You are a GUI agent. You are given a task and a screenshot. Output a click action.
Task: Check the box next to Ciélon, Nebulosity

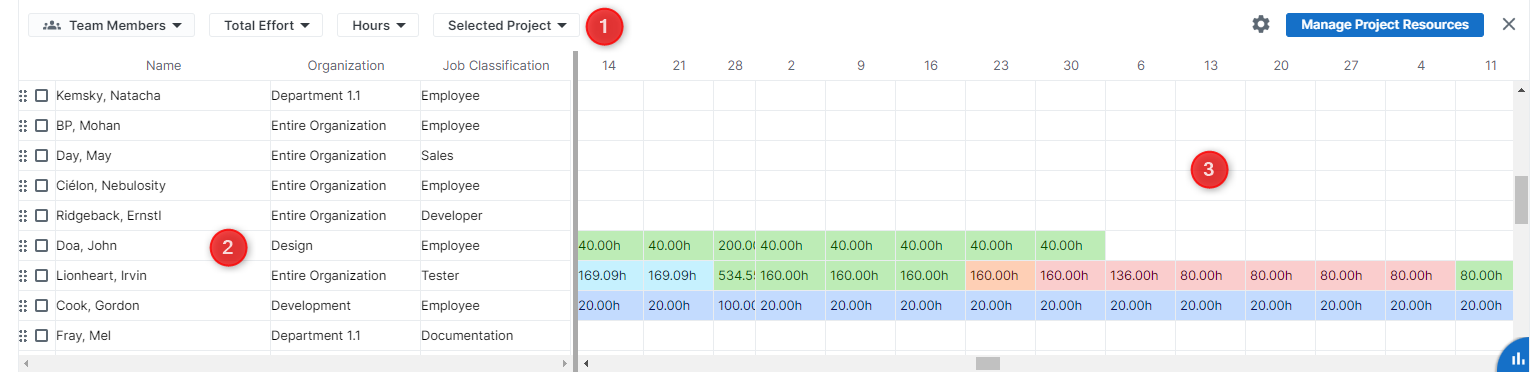point(42,186)
